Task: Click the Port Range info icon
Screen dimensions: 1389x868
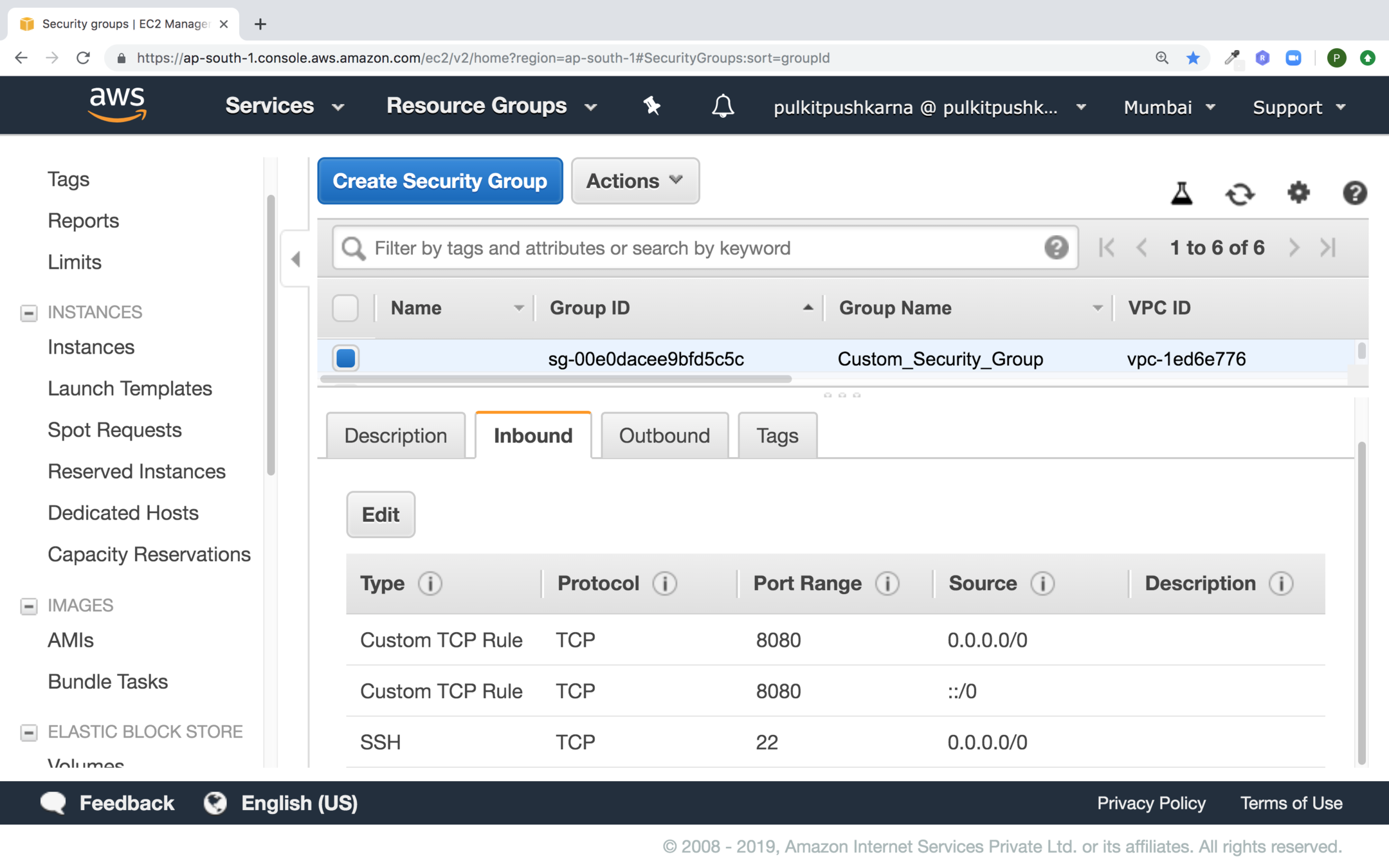Action: tap(887, 584)
